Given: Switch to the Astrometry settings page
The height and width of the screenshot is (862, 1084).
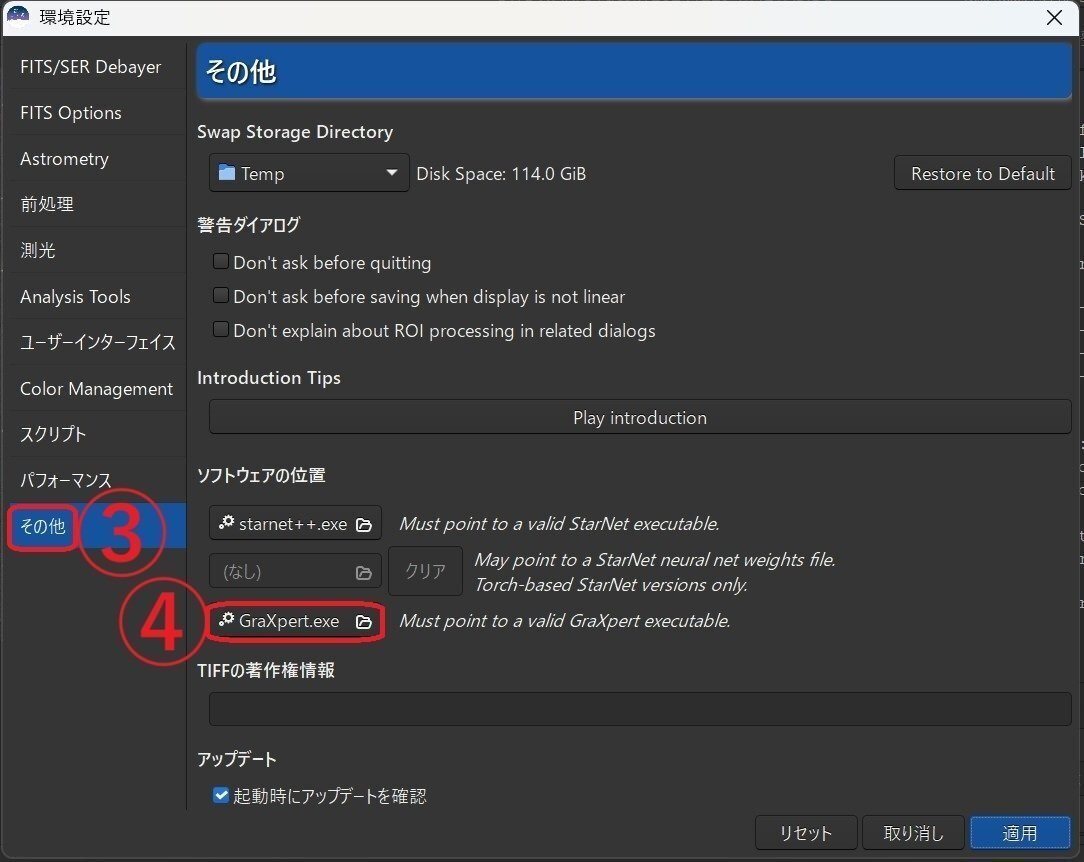Looking at the screenshot, I should [x=64, y=158].
